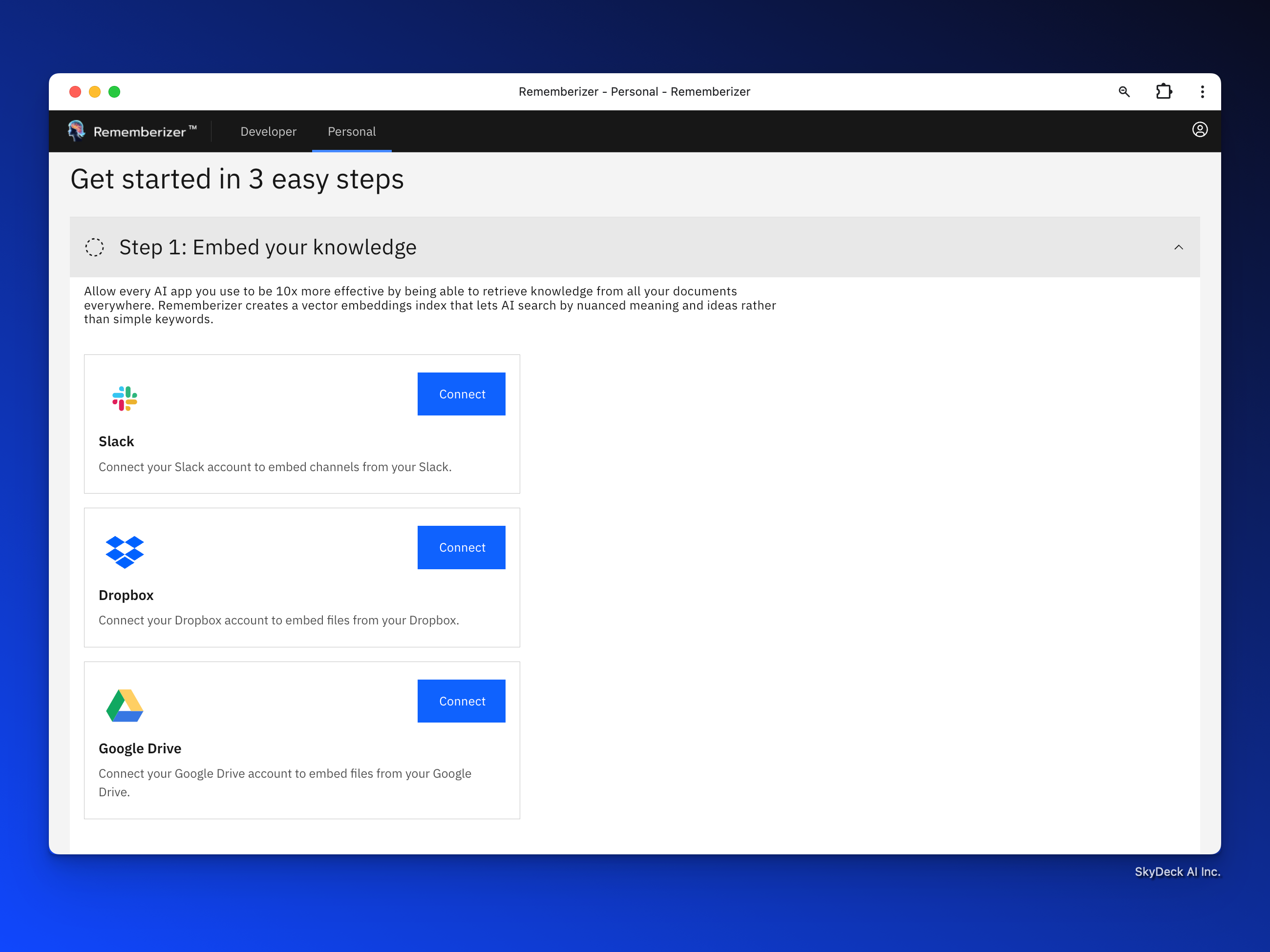Click the yellow minimize window button

coord(95,92)
